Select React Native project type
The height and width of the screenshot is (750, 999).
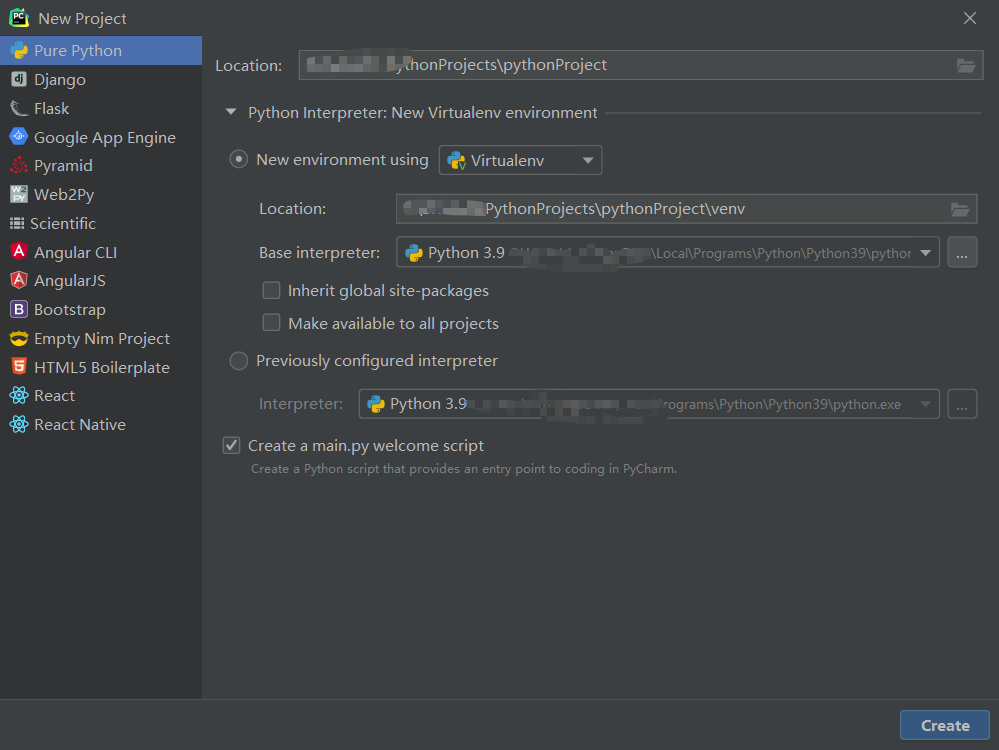coord(101,424)
